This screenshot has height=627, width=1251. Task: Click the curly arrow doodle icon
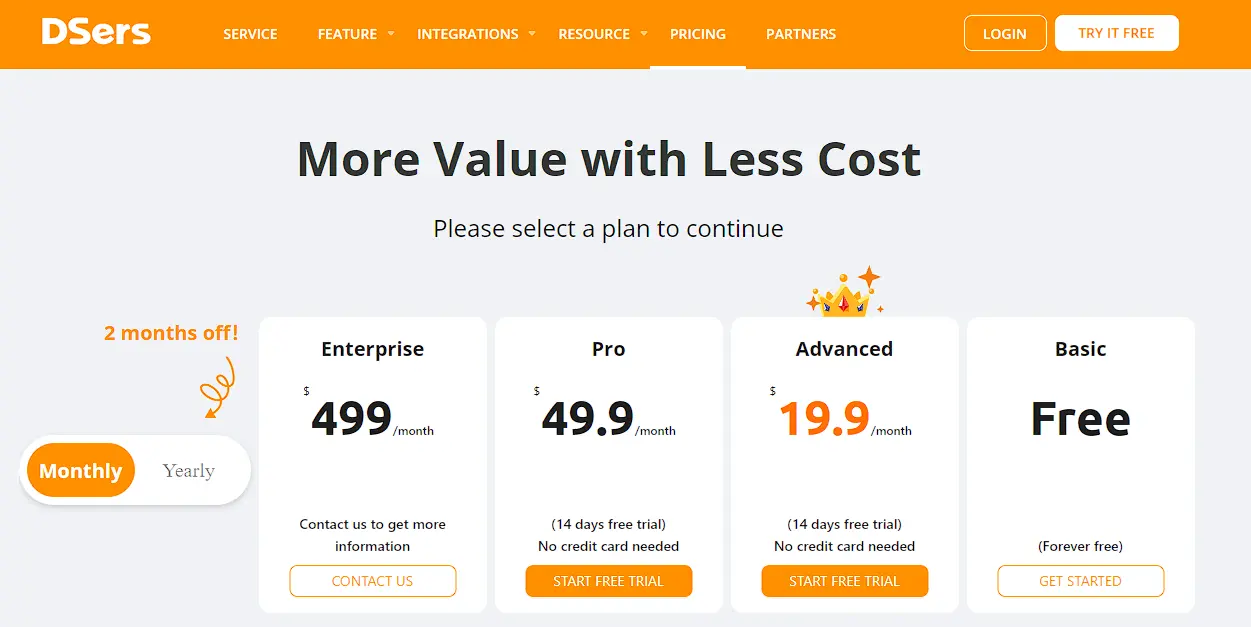pyautogui.click(x=218, y=387)
